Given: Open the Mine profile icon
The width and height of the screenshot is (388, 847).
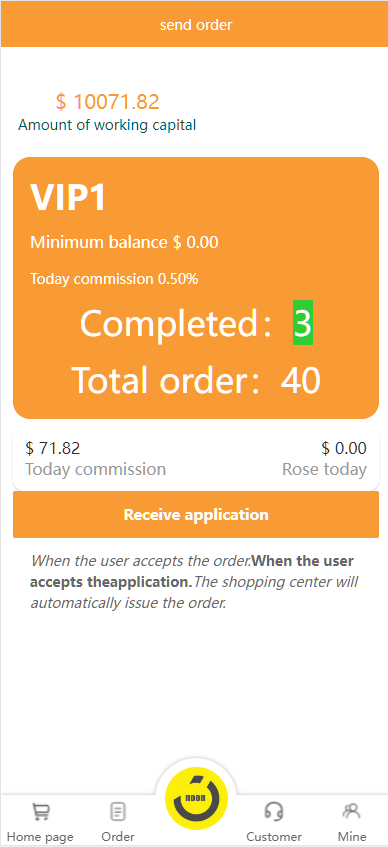Looking at the screenshot, I should (x=351, y=811).
